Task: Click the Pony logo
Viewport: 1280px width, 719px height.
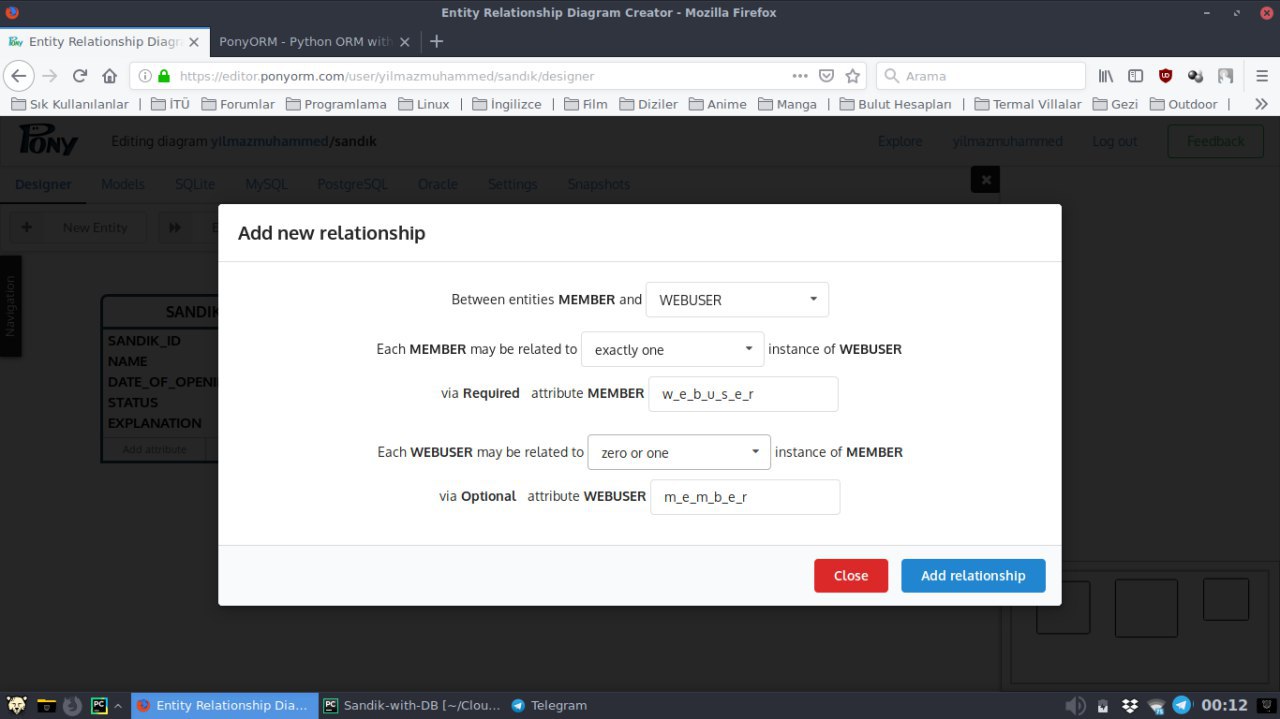Action: coord(48,140)
